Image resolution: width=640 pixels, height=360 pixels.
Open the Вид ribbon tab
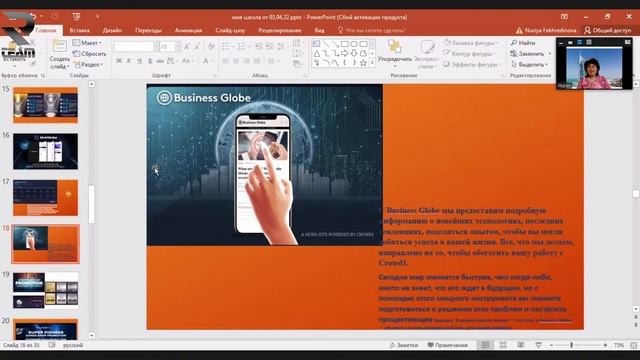pos(320,30)
